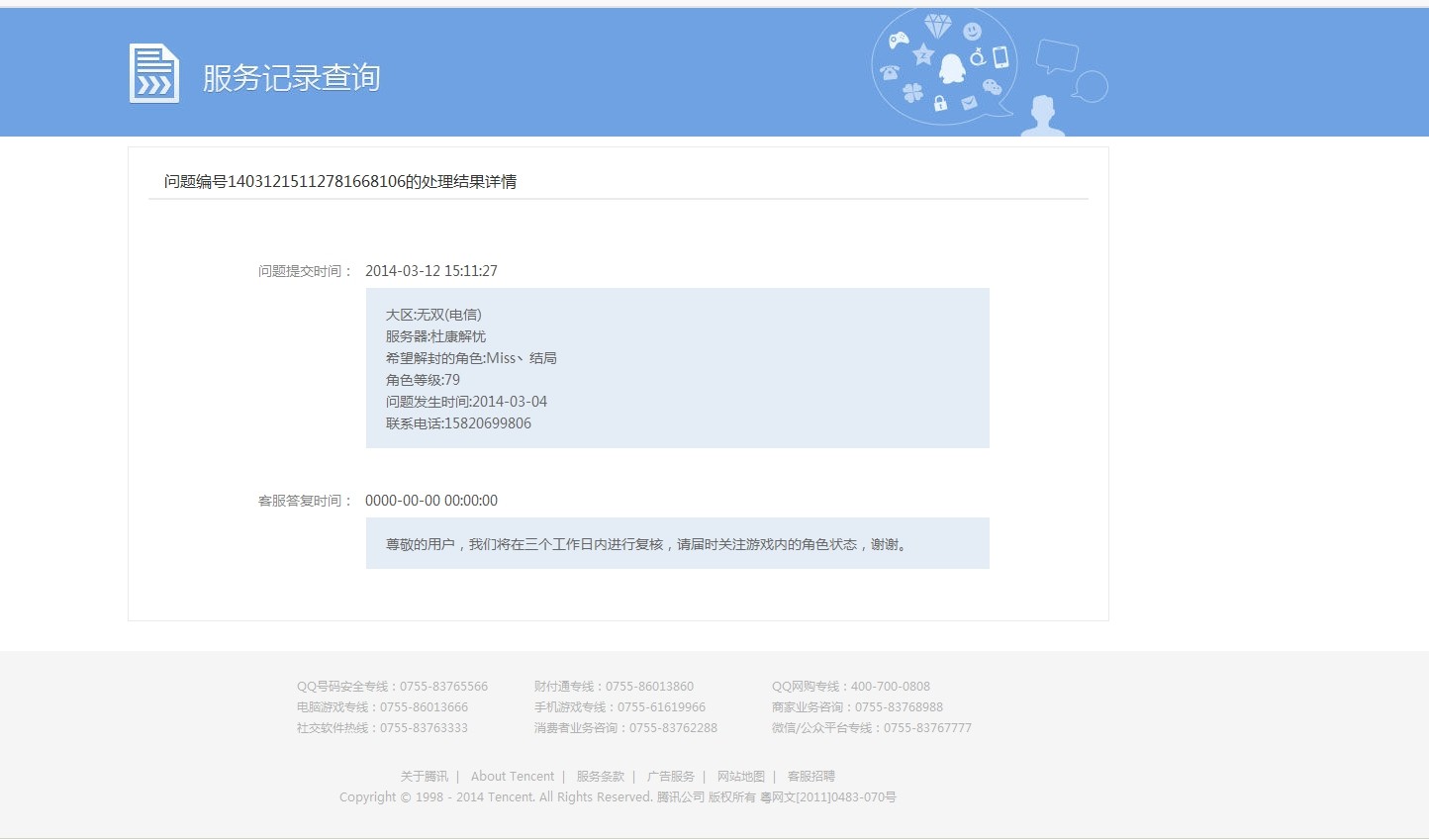
Task: Click the four-leaf clover icon in the bubble
Action: 914,91
